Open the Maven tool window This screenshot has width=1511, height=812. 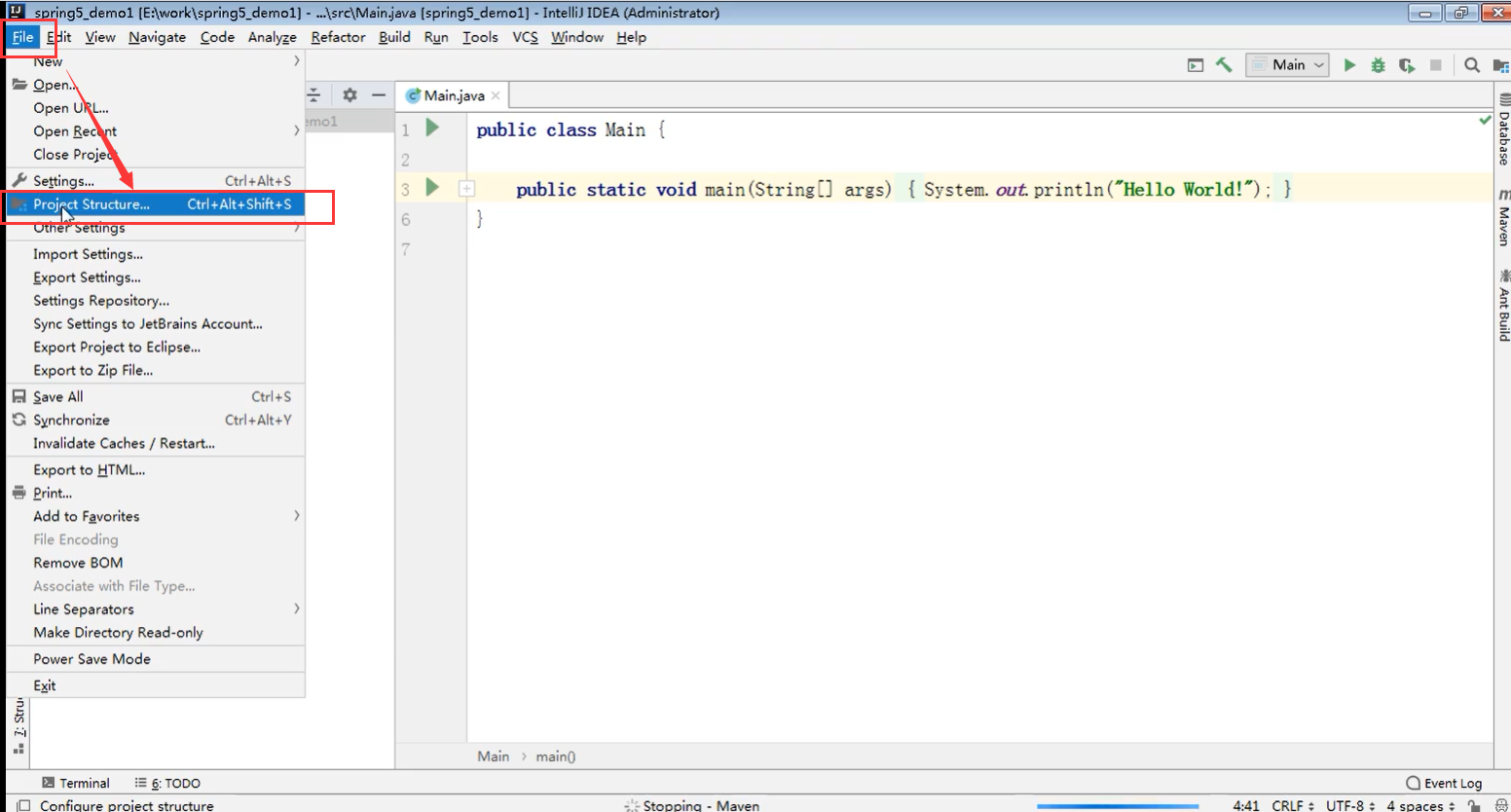1503,217
